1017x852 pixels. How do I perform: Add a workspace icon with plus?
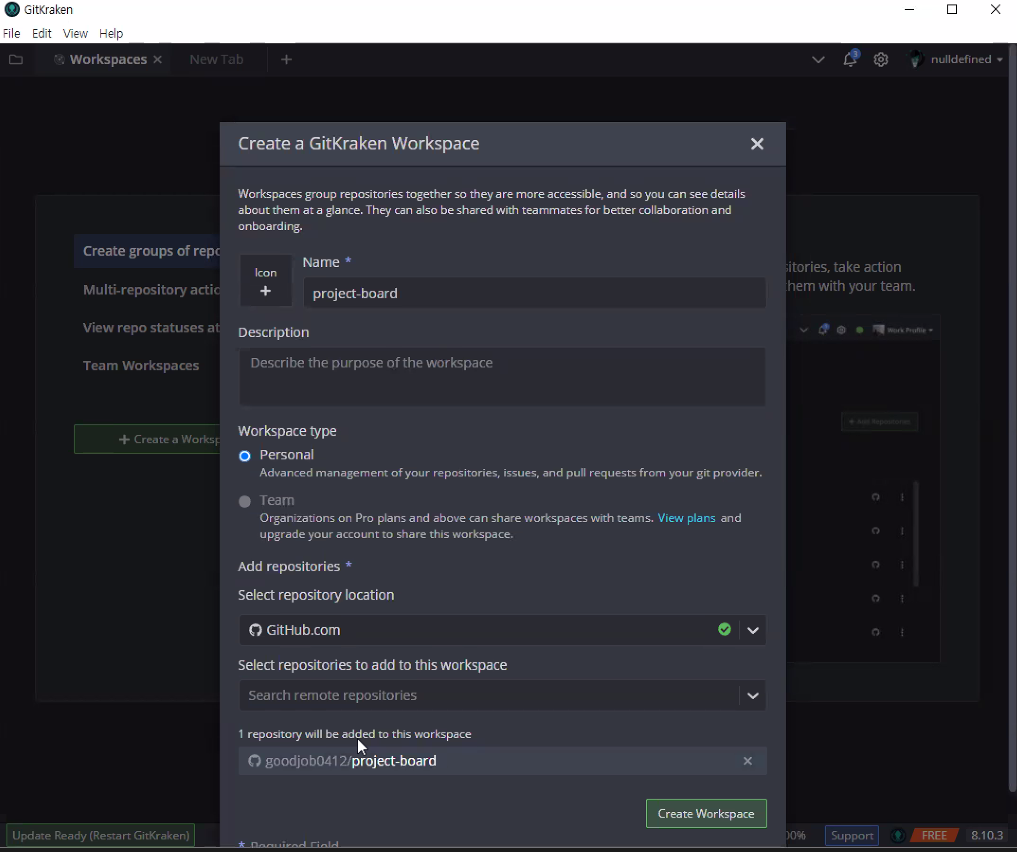tap(265, 280)
